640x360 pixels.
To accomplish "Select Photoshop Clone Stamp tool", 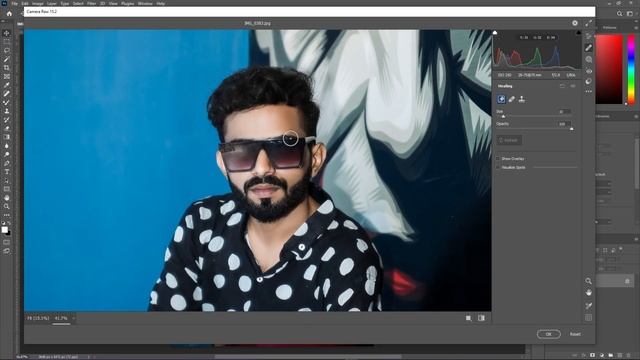I will pos(7,111).
